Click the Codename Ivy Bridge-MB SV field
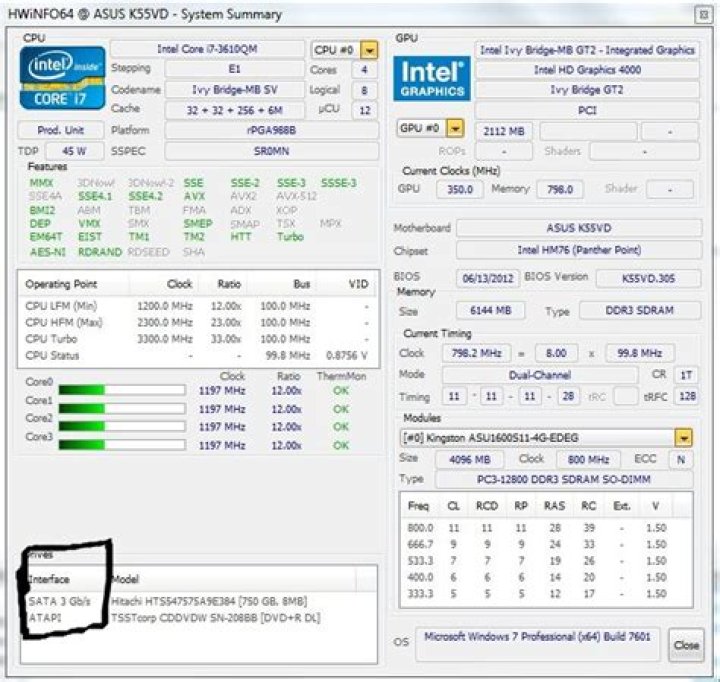Screen dimensions: 720x682 [235, 90]
